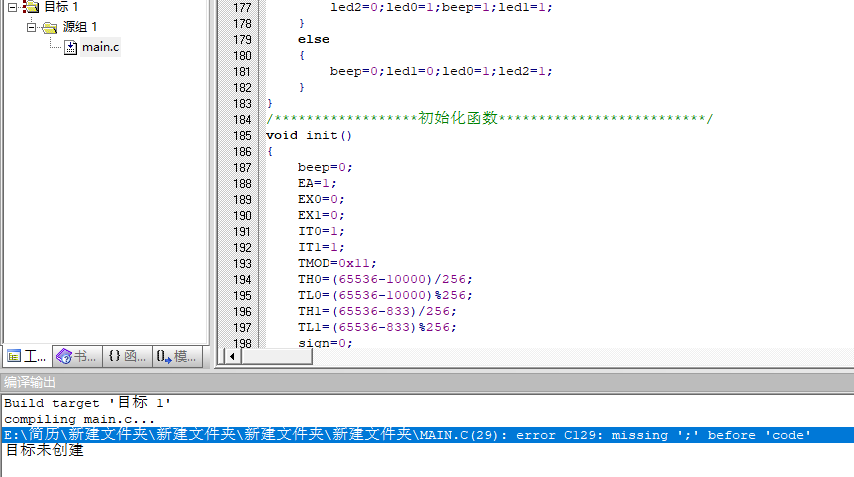Click the 编译输出 panel title bar
The image size is (854, 477).
pyautogui.click(x=427, y=382)
